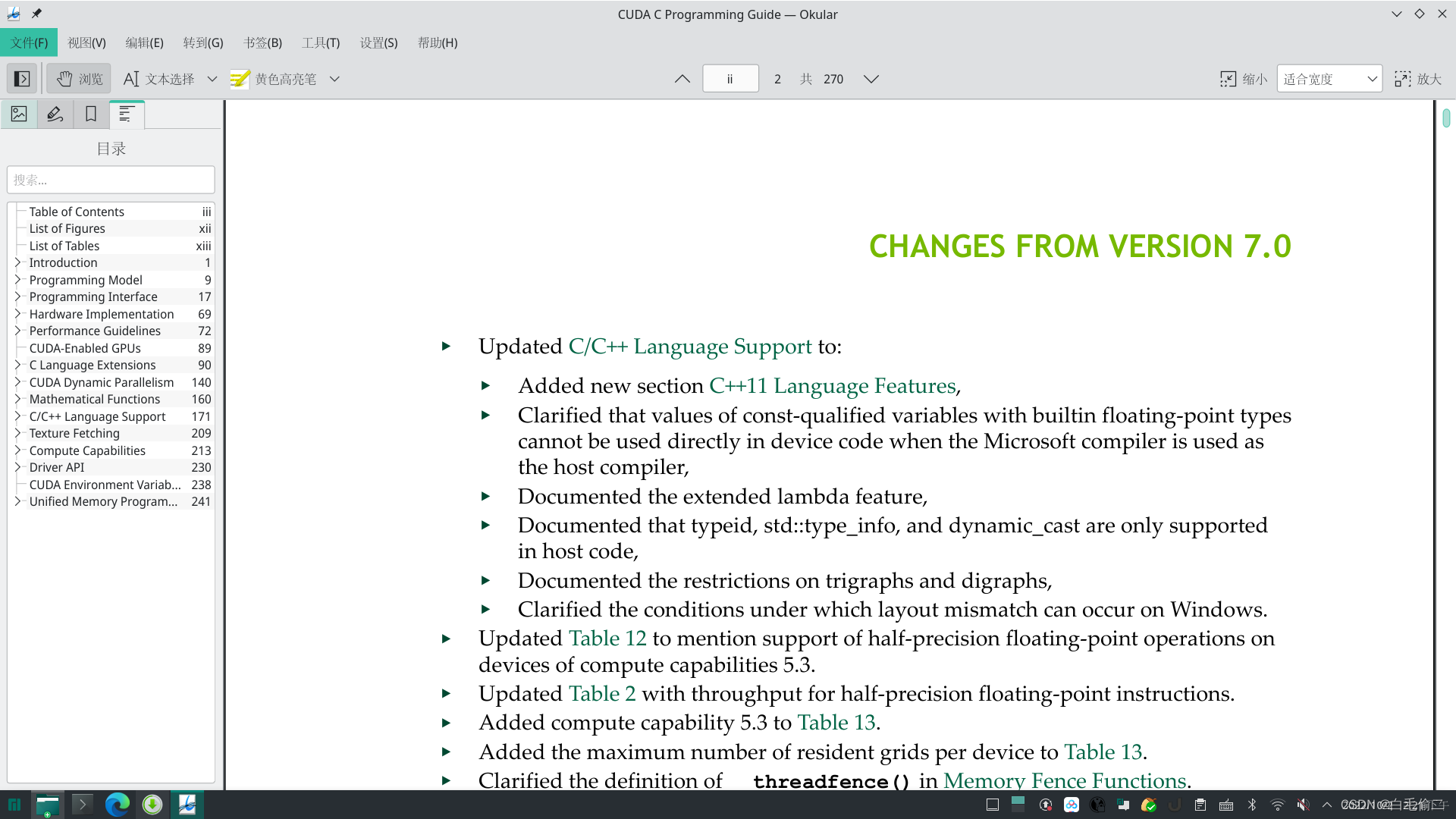Open the Bookmarks menu in the menu bar
Screen dimensions: 1456x819
[262, 42]
